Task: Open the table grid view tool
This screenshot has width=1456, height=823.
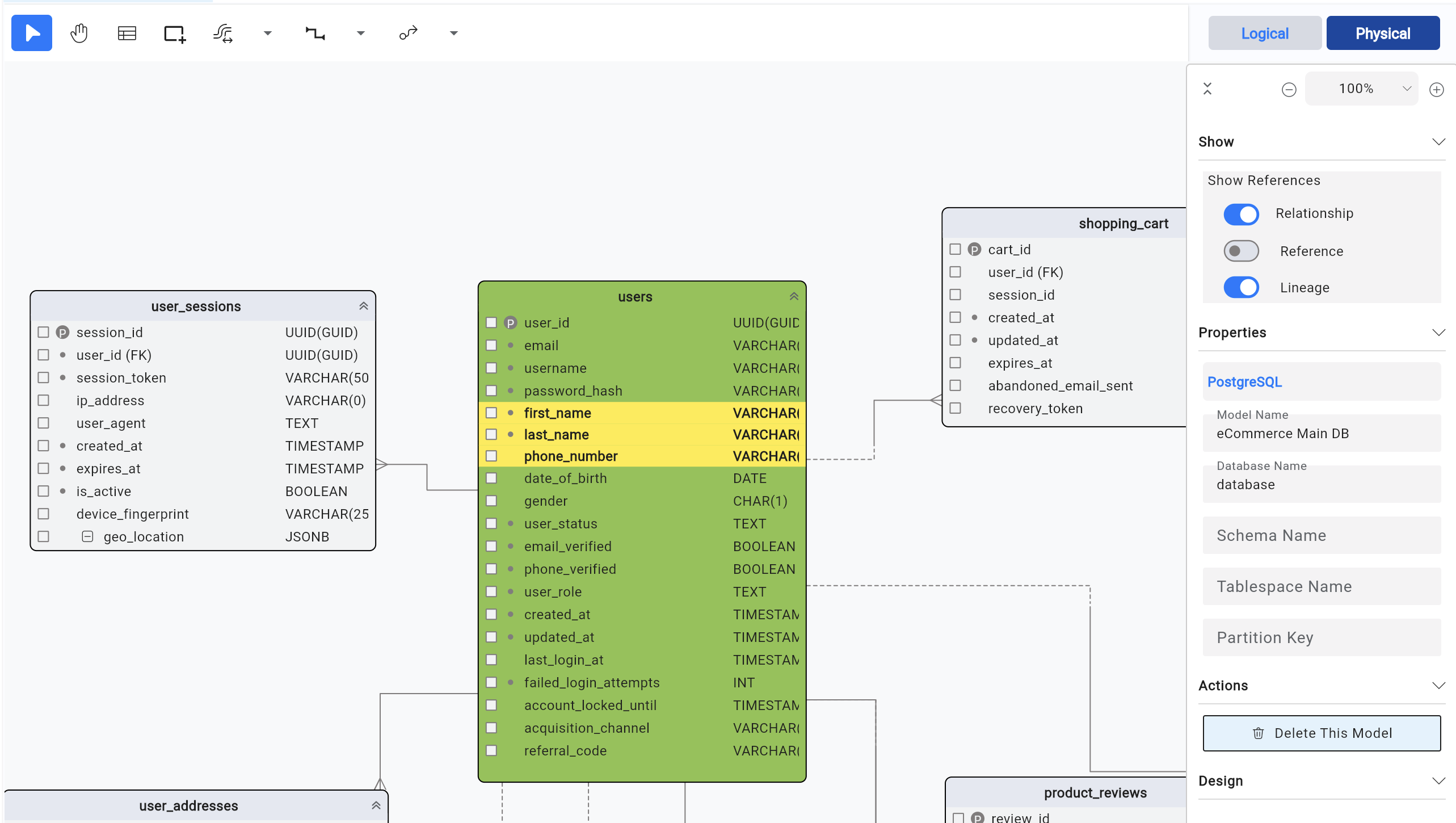Action: 127,32
